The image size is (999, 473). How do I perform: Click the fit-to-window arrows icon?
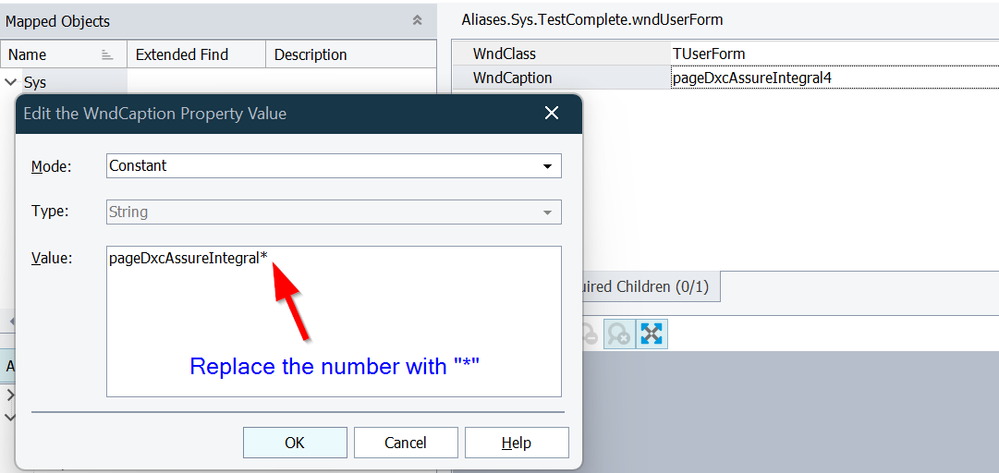652,334
